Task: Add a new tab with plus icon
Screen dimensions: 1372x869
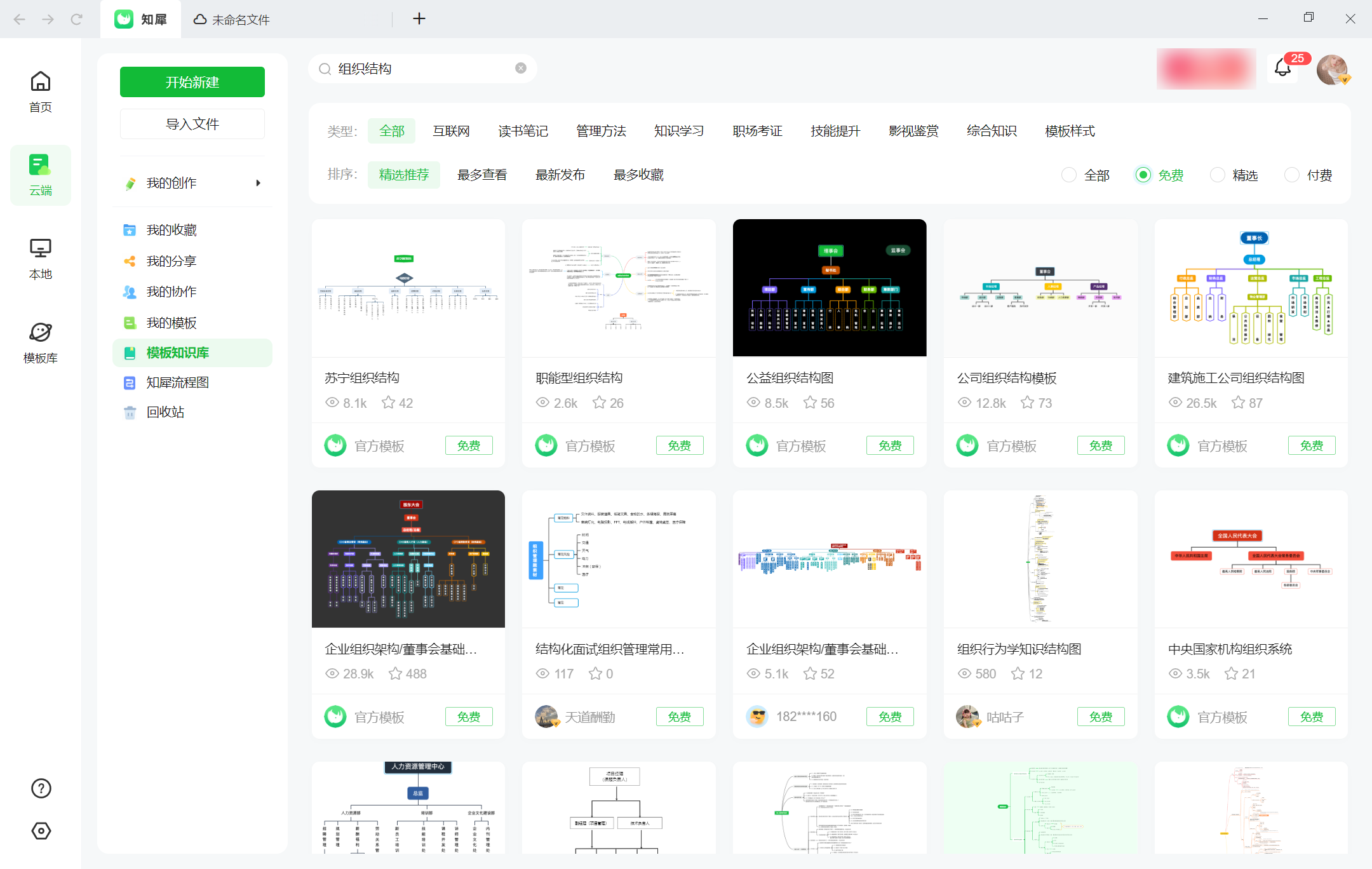Action: pyautogui.click(x=419, y=18)
